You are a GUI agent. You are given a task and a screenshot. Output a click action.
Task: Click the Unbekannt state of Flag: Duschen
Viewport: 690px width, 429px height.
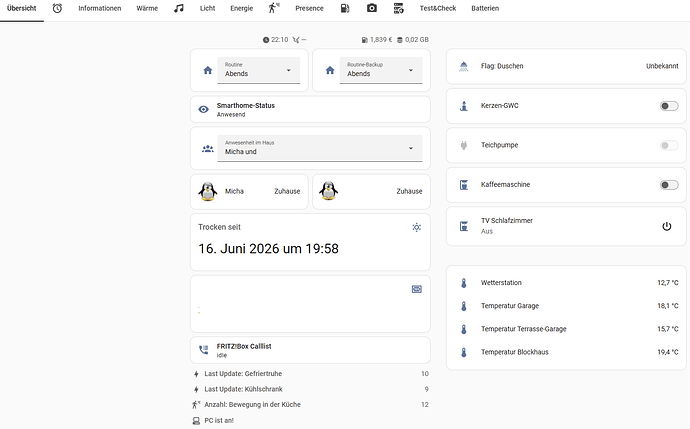[x=662, y=66]
